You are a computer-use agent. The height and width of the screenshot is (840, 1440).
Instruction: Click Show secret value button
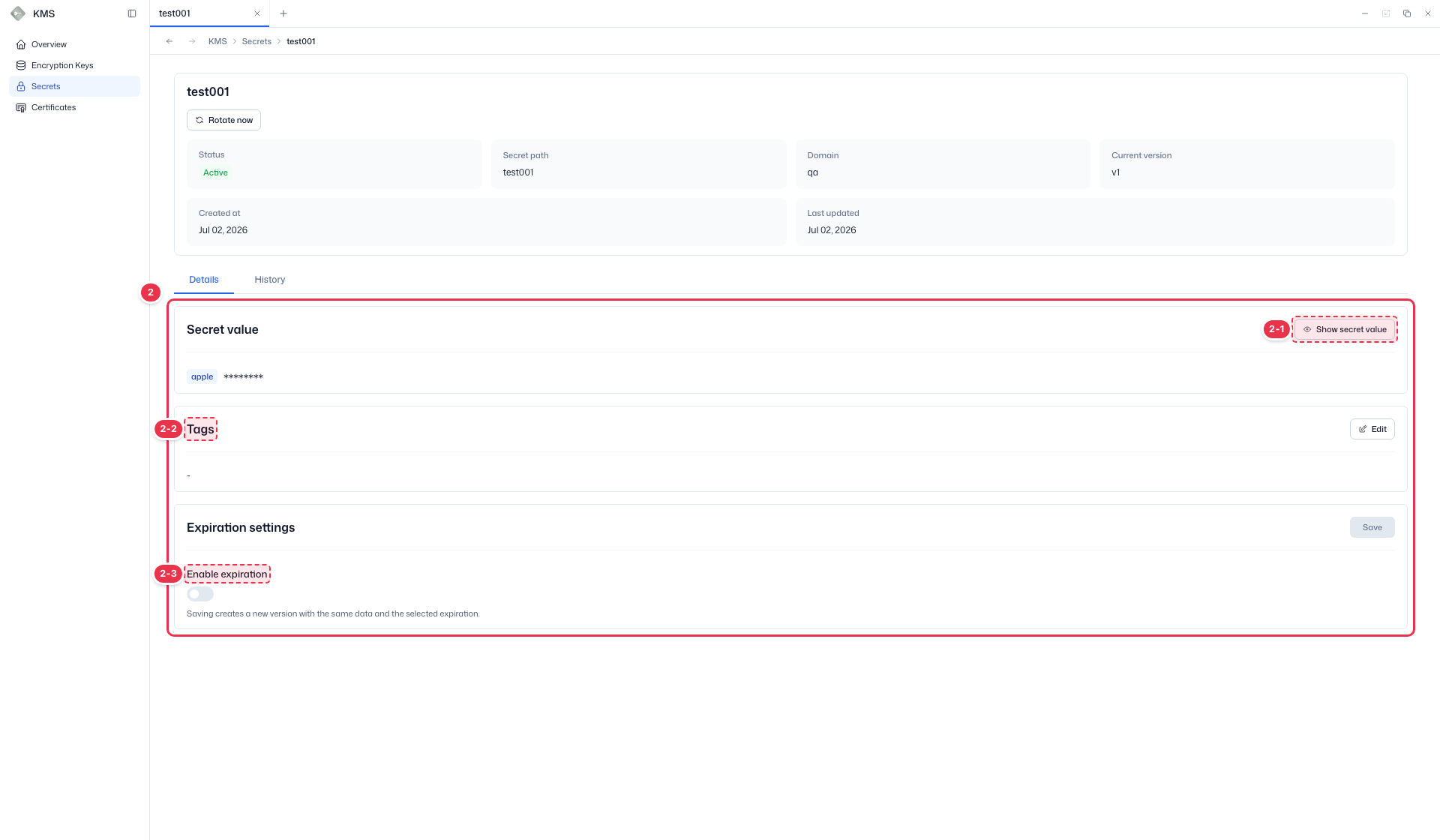tap(1345, 329)
